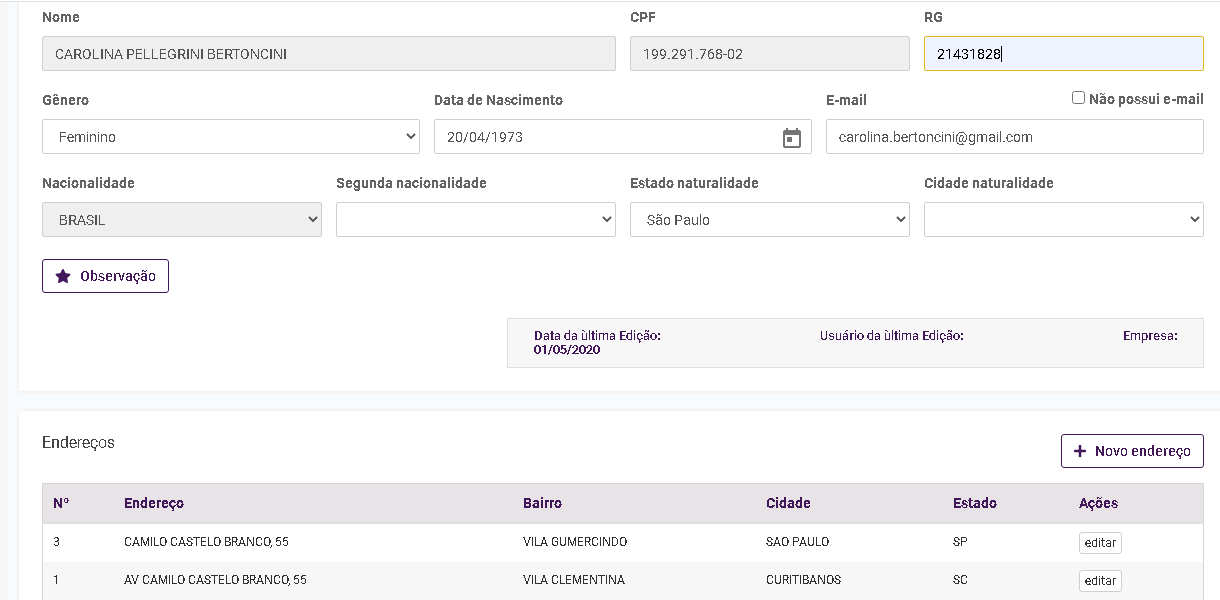Viewport: 1220px width, 600px height.
Task: Click the CPF field
Action: click(x=769, y=54)
